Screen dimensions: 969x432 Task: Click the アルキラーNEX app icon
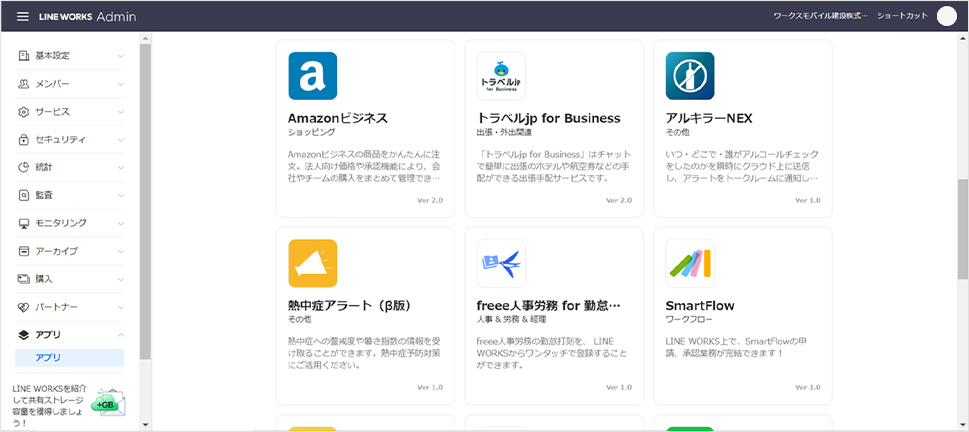(690, 76)
